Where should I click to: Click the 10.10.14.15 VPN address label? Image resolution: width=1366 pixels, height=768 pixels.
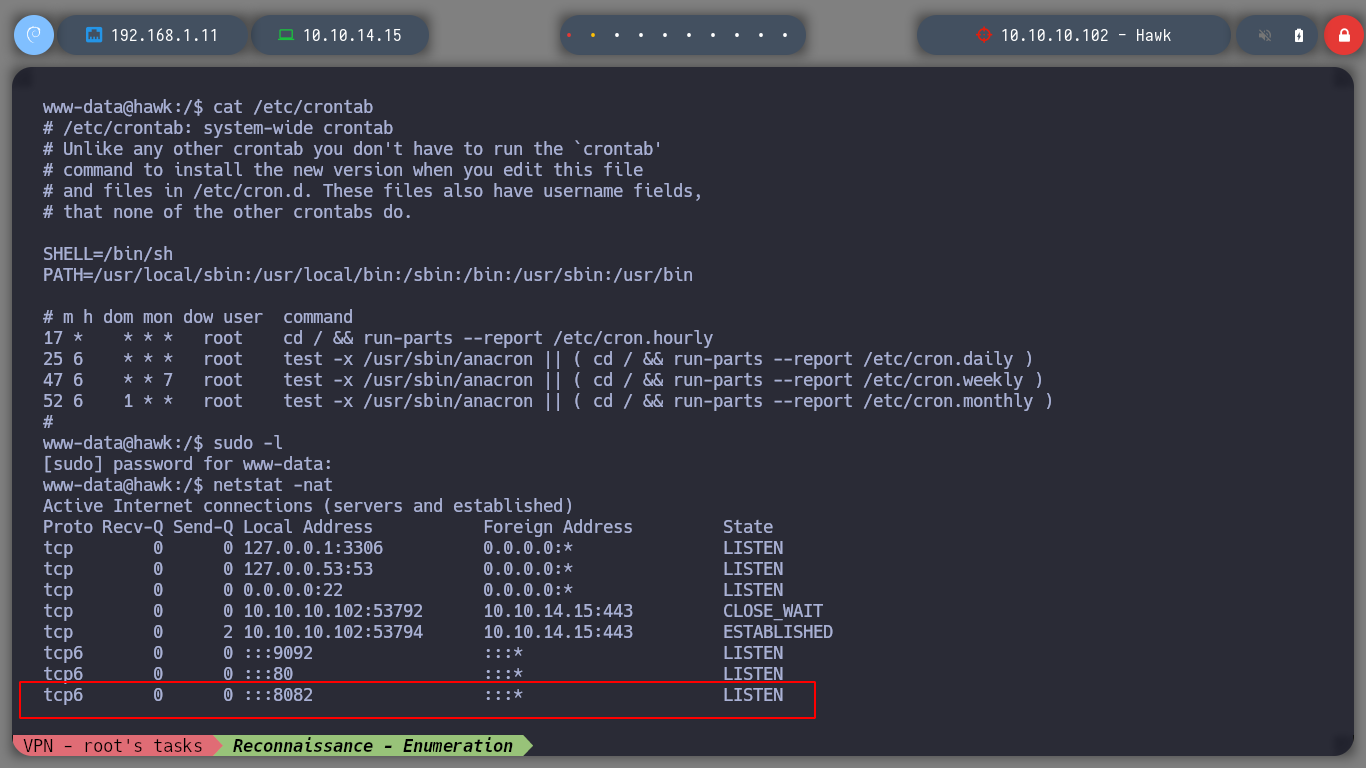coord(352,35)
